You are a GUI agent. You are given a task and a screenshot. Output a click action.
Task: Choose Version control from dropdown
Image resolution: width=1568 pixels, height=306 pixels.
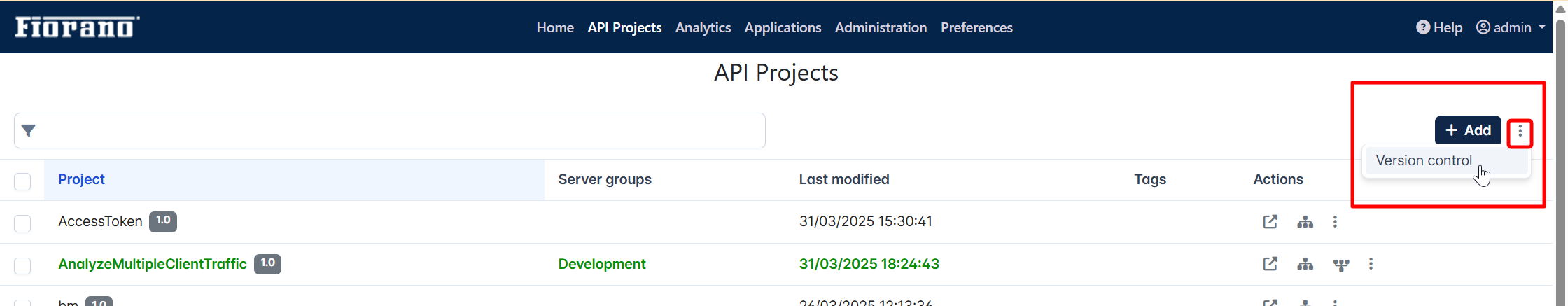[1446, 161]
